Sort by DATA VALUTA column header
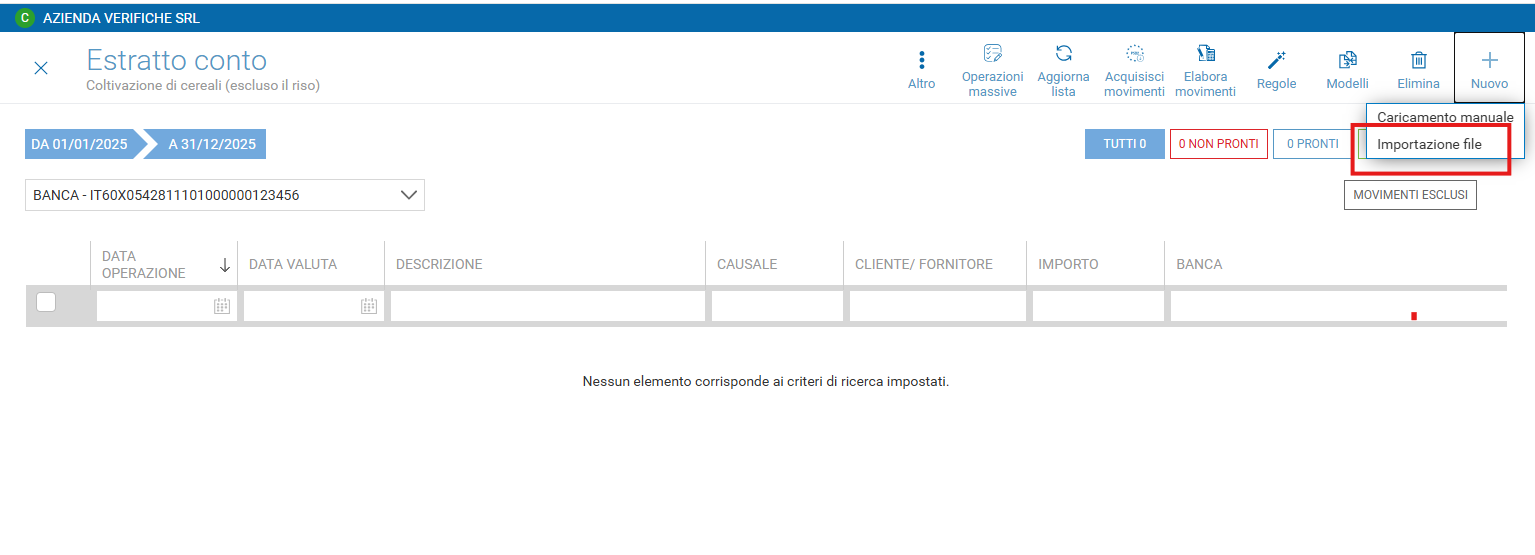The width and height of the screenshot is (1535, 555). 293,264
